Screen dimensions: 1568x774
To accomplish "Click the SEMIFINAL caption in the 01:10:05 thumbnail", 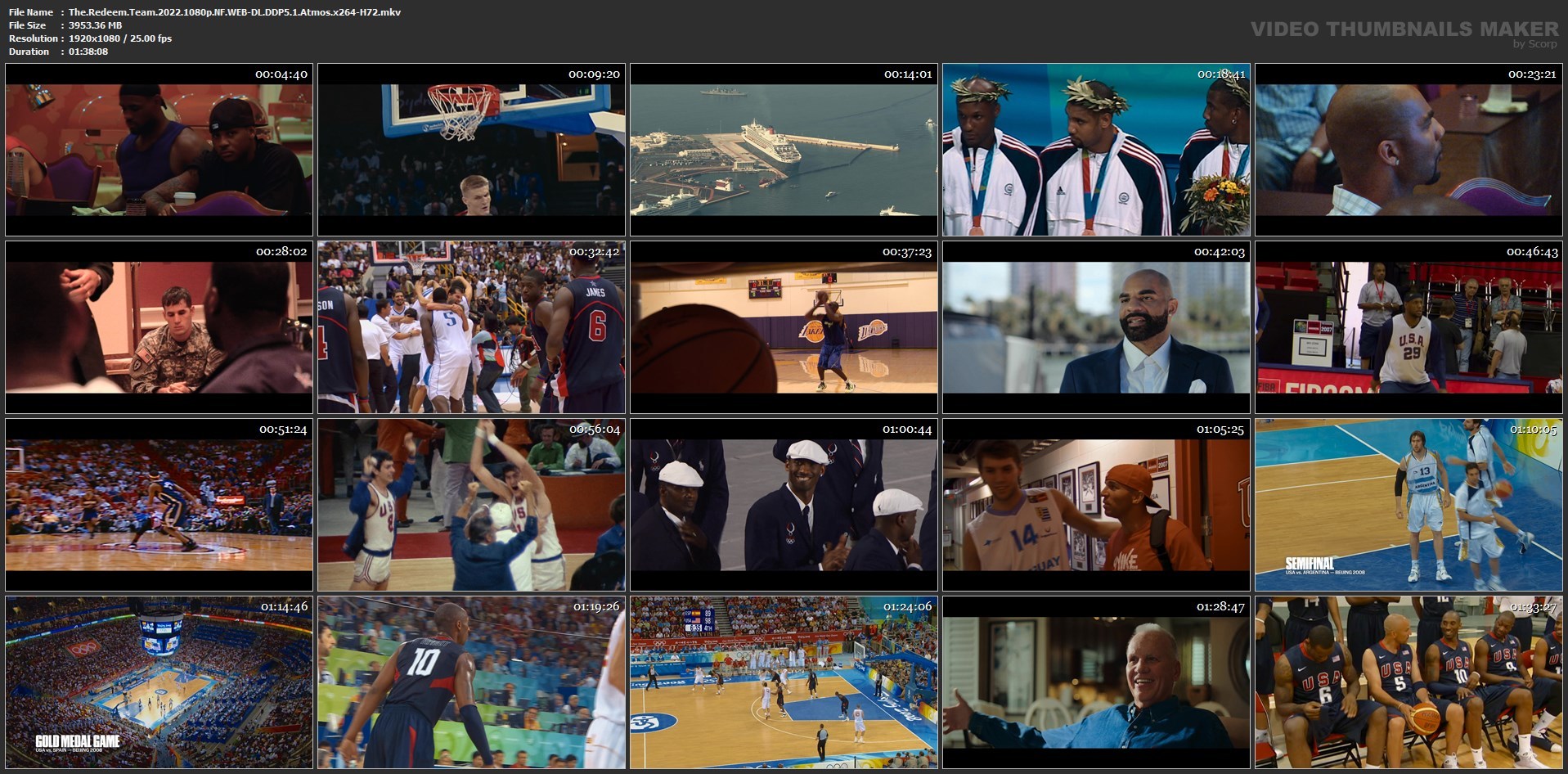I will 1310,564.
